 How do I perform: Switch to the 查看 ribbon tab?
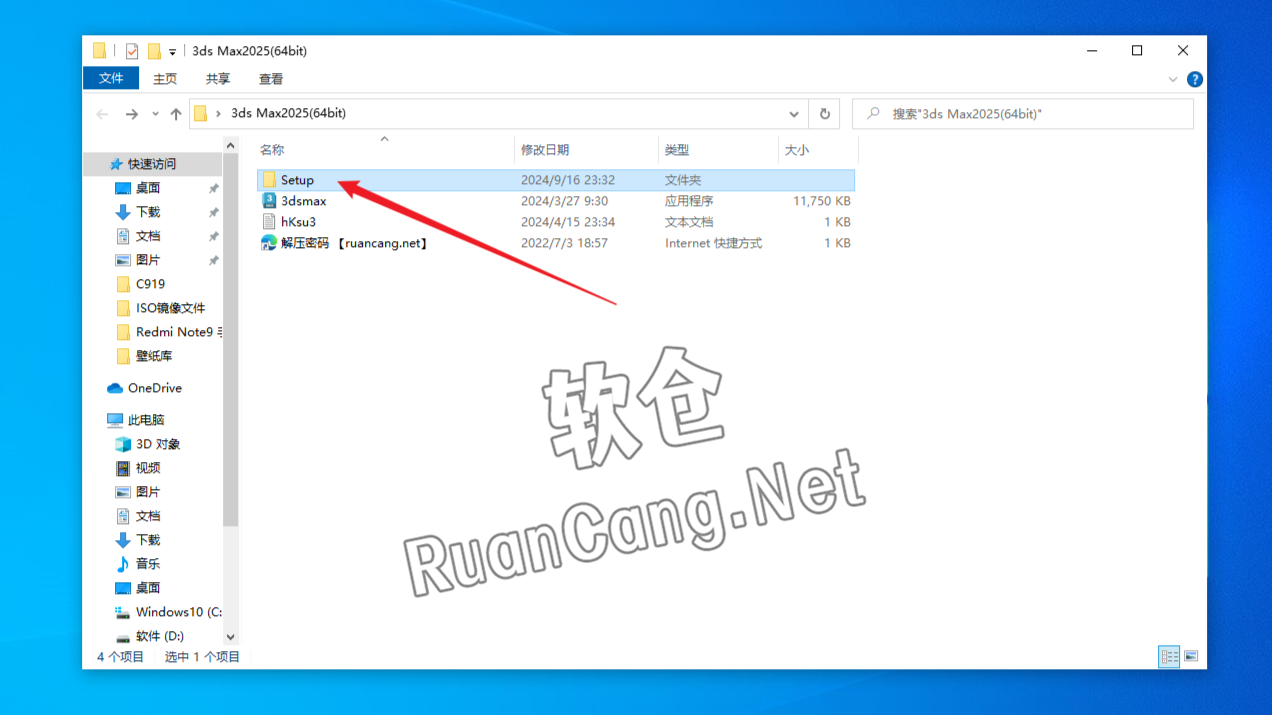tap(271, 79)
